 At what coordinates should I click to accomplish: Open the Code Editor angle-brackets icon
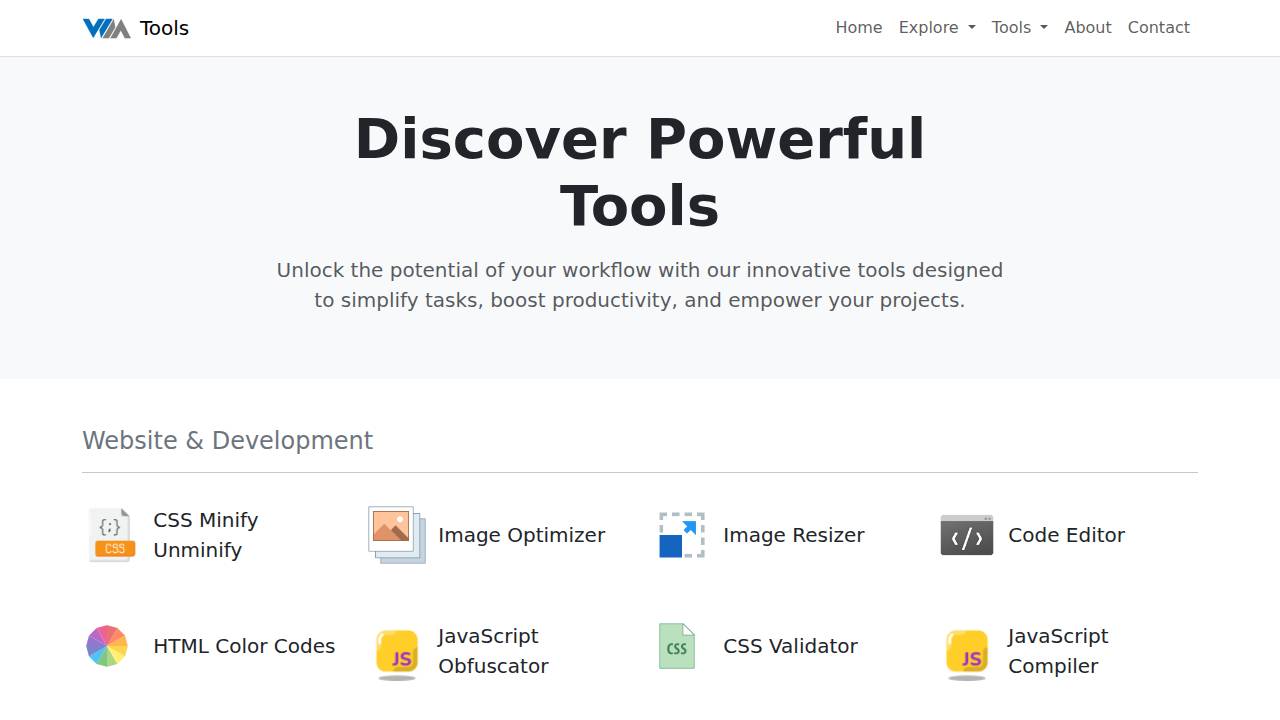pyautogui.click(x=966, y=535)
